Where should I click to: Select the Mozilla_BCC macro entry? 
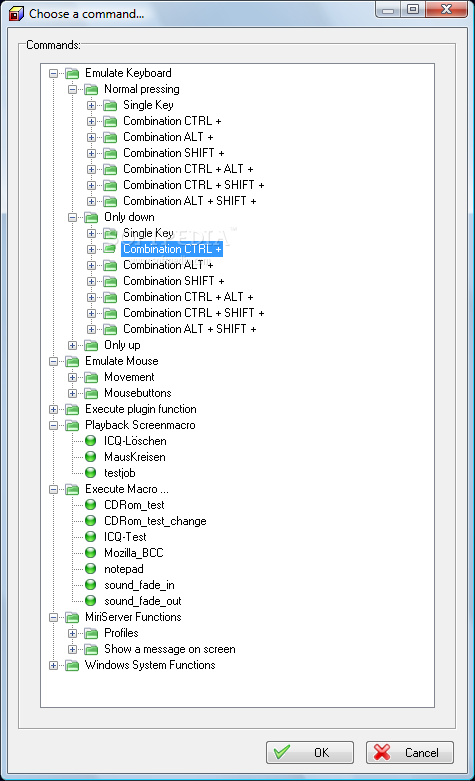coord(133,553)
